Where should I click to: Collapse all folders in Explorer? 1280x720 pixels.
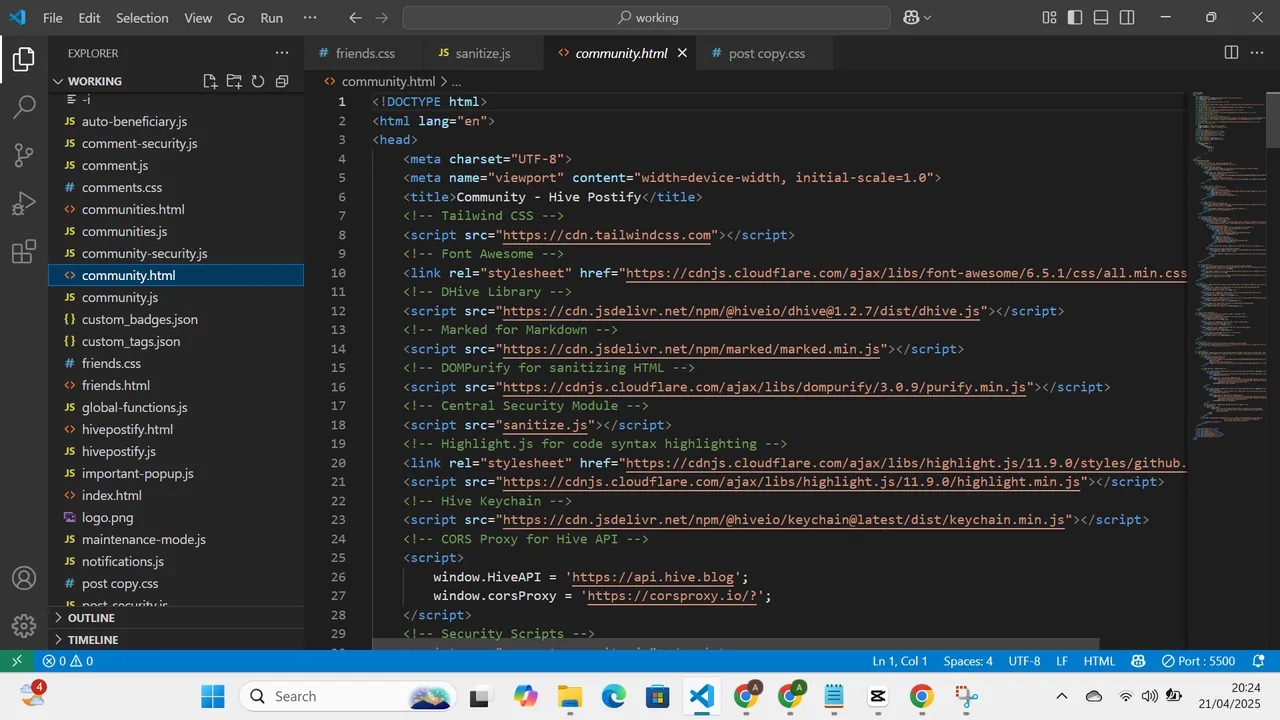282,81
